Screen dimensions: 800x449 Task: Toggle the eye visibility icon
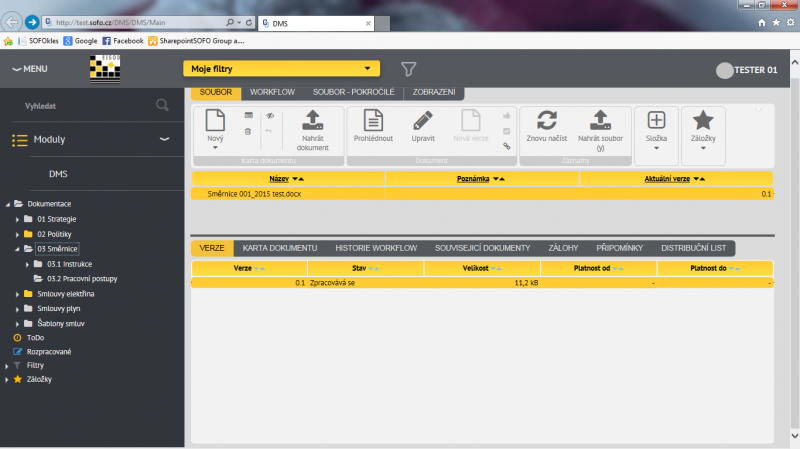click(x=269, y=116)
